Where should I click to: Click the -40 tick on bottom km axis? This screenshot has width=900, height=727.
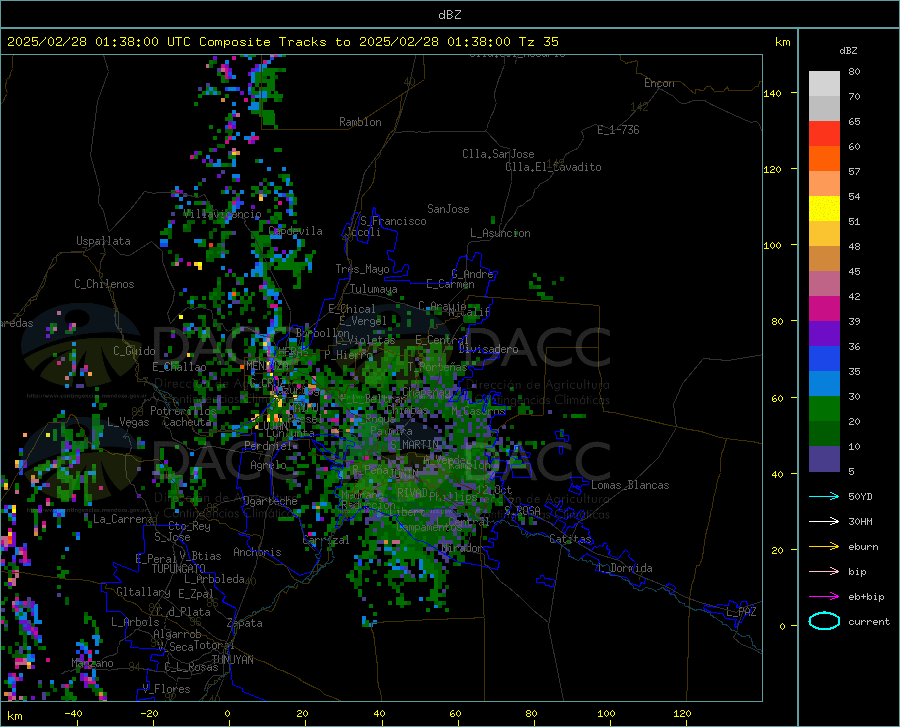73,713
